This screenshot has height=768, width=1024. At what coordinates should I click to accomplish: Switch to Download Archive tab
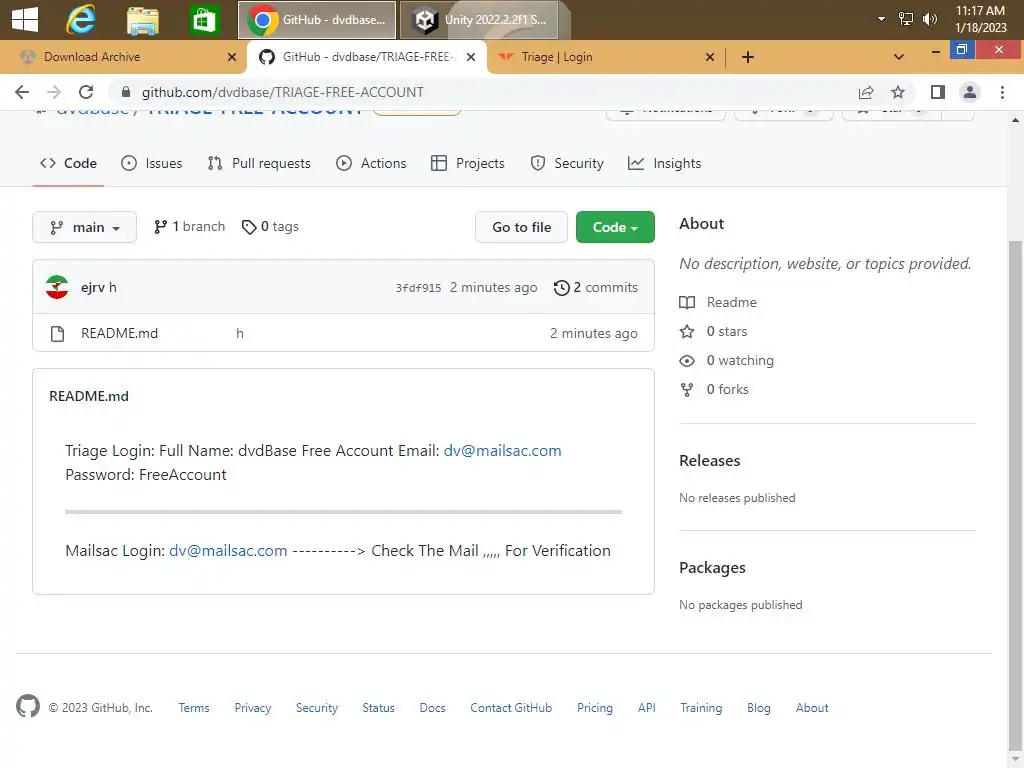pos(122,57)
